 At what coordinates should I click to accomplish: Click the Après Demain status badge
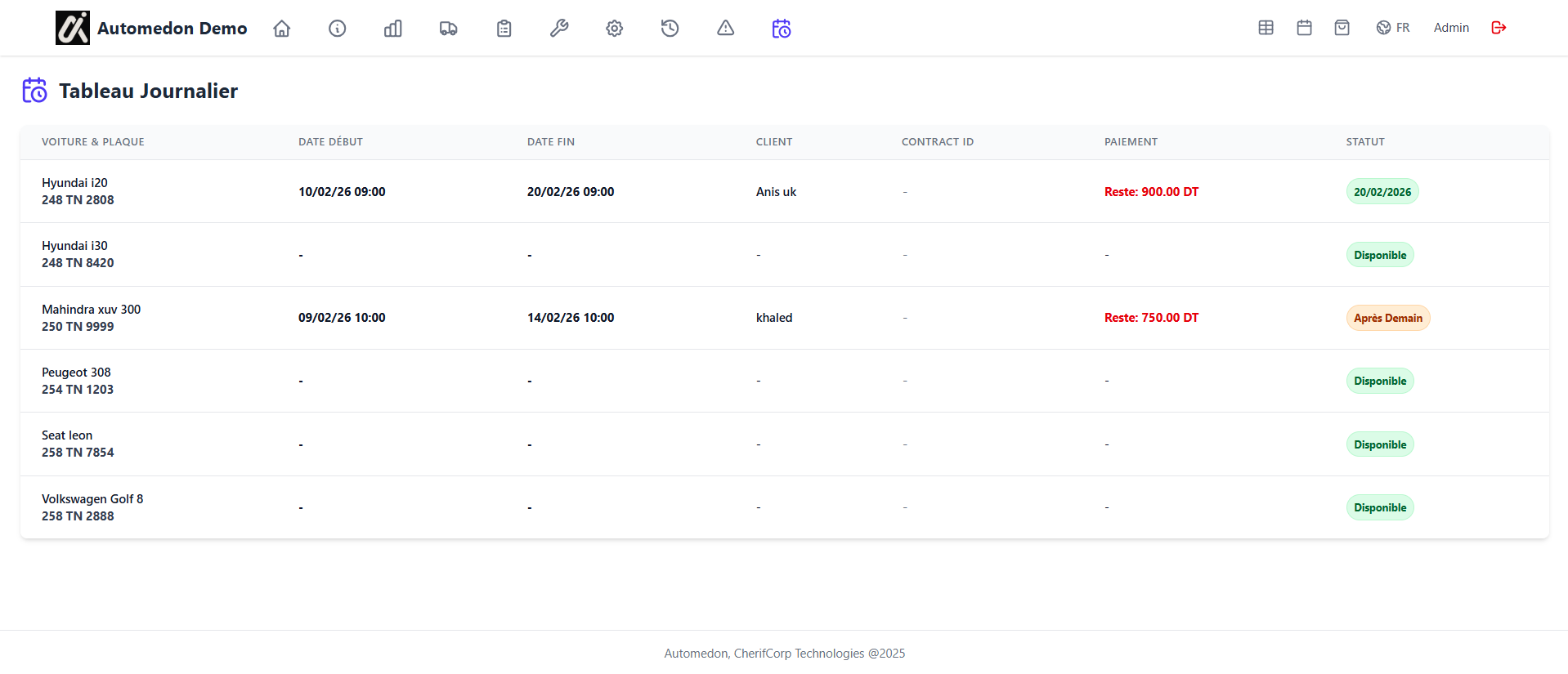coord(1387,318)
